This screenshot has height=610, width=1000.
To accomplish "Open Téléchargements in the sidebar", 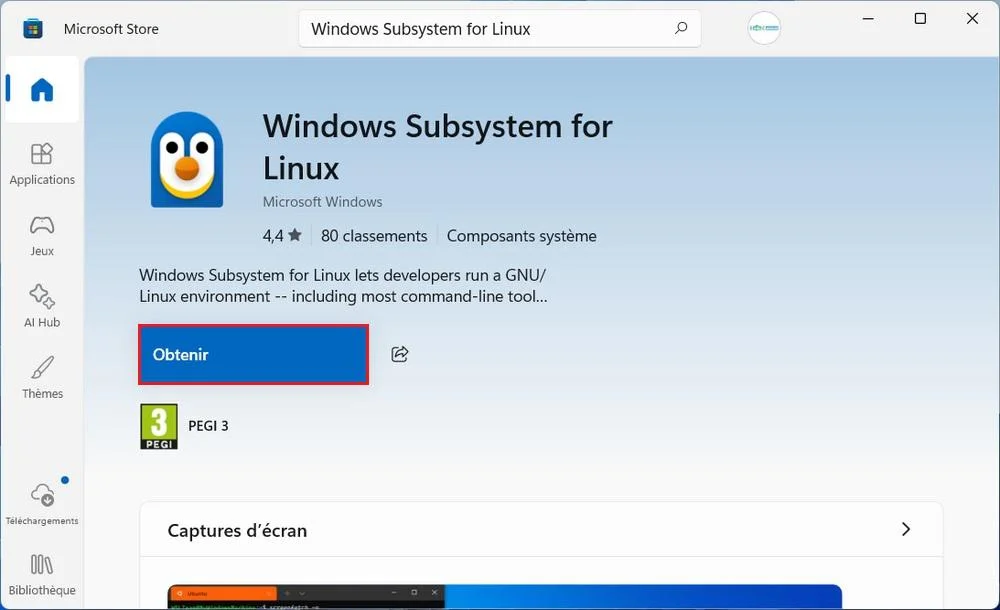I will click(42, 503).
